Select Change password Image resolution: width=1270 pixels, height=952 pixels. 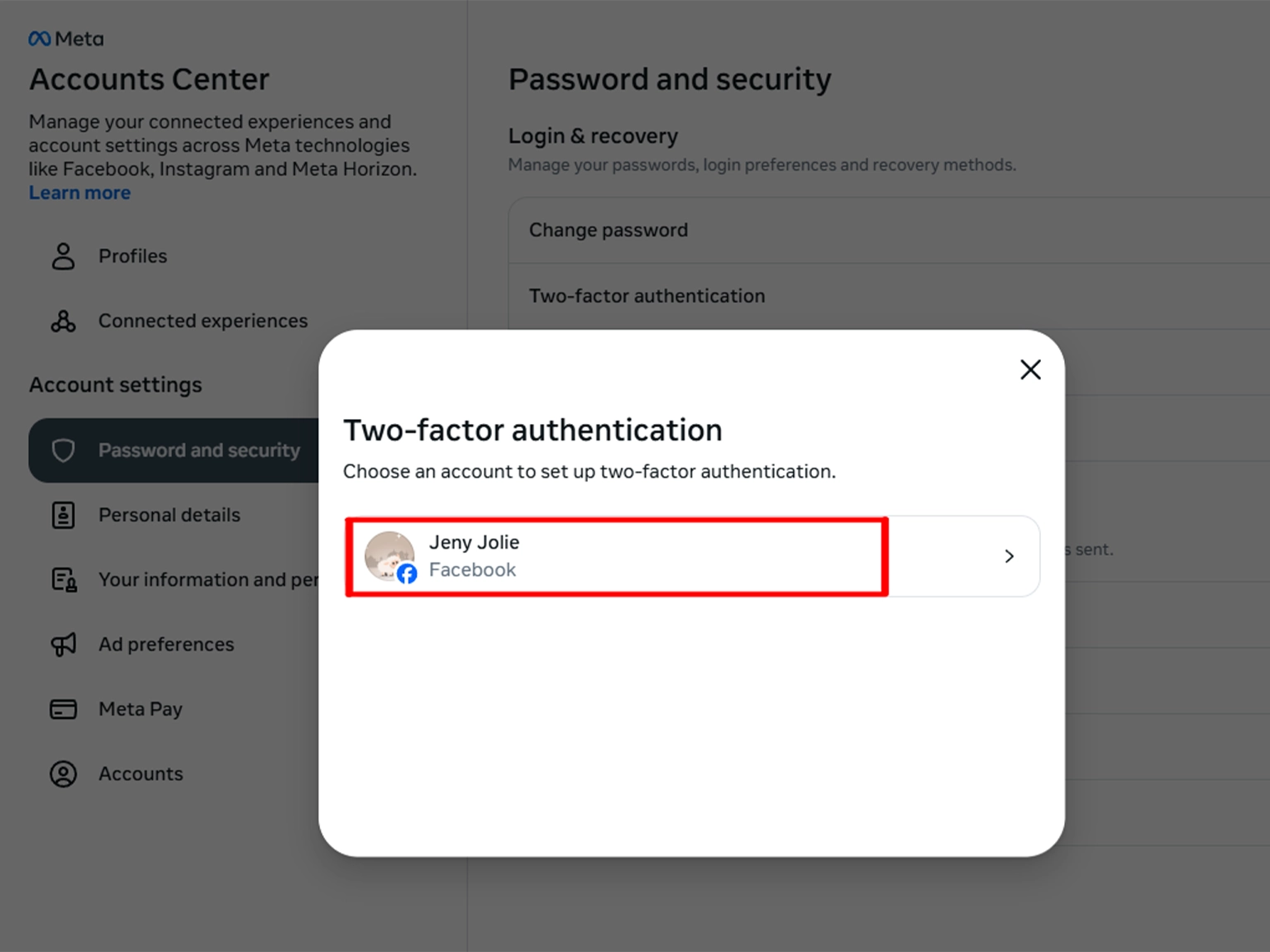[609, 230]
